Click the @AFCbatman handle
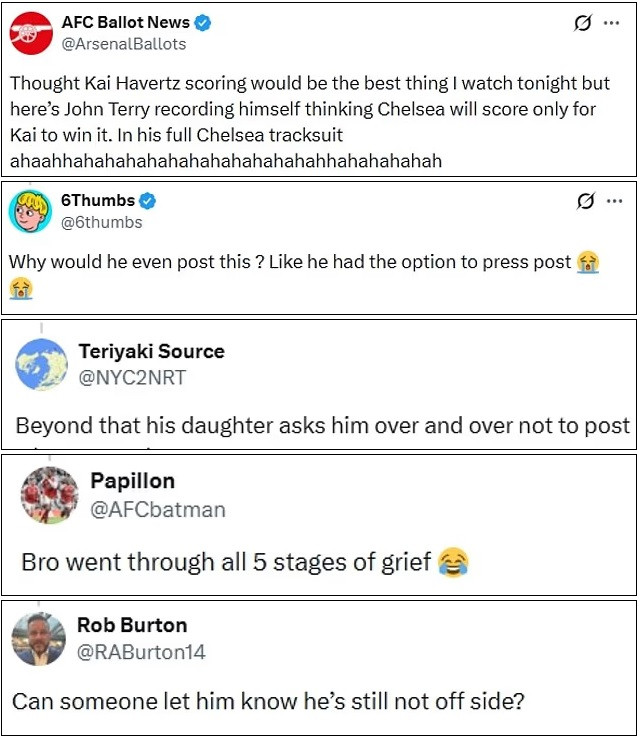The height and width of the screenshot is (741, 640). [158, 510]
